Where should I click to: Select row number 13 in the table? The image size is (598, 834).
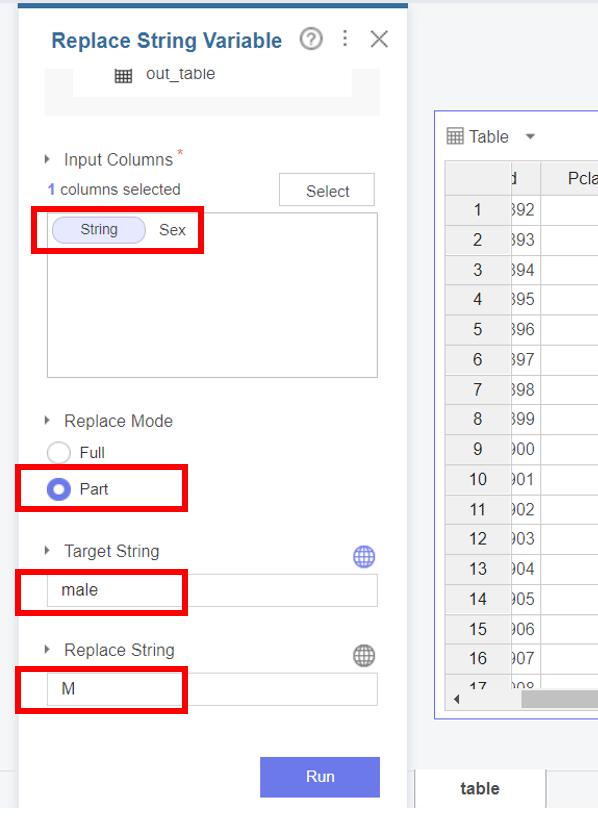tap(478, 569)
